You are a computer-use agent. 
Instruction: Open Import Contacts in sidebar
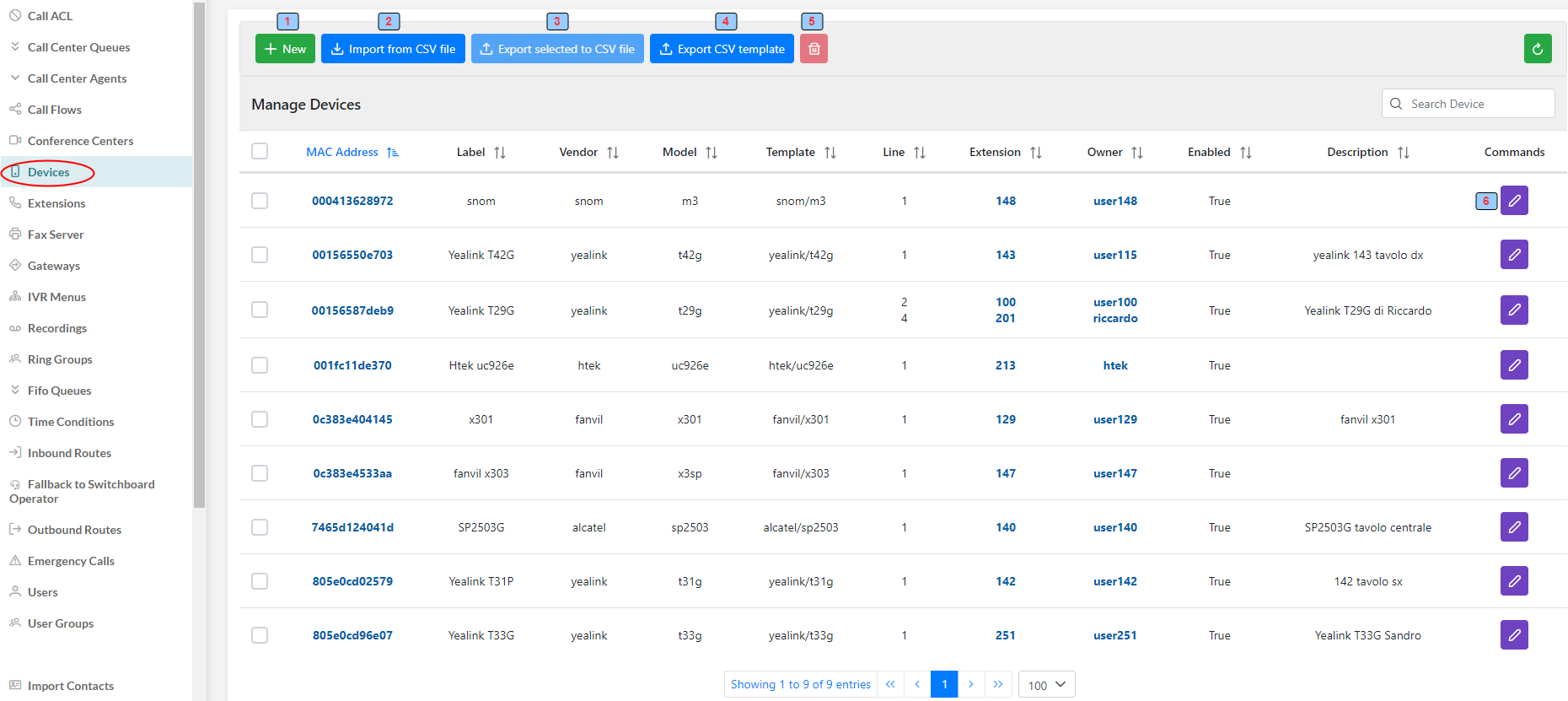click(x=96, y=686)
